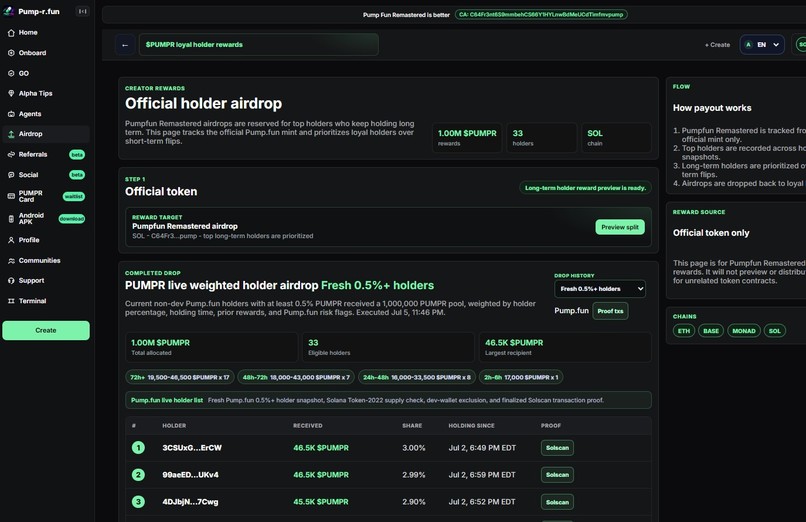Open the Drop History dropdown

(600, 289)
